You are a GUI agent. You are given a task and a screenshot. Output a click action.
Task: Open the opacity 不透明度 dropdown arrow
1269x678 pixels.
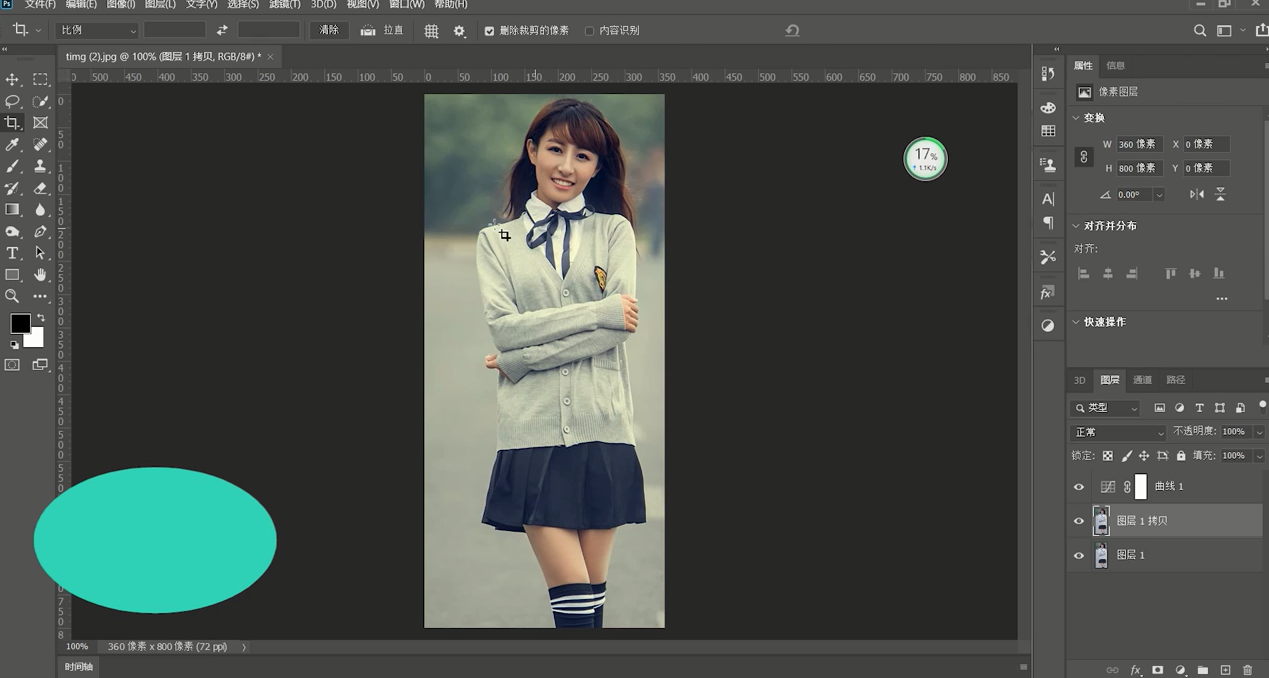[x=1259, y=432]
